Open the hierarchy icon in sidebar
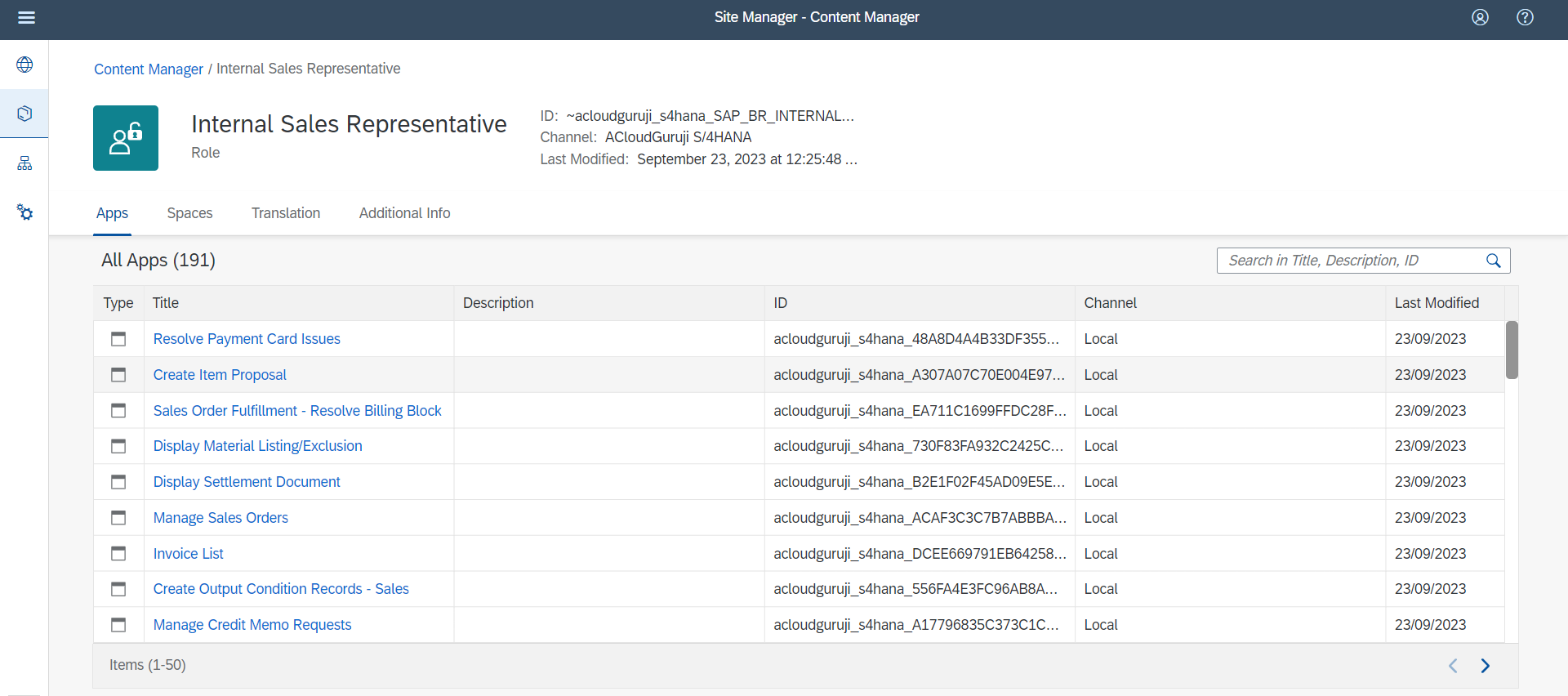Image resolution: width=1568 pixels, height=696 pixels. pos(24,163)
